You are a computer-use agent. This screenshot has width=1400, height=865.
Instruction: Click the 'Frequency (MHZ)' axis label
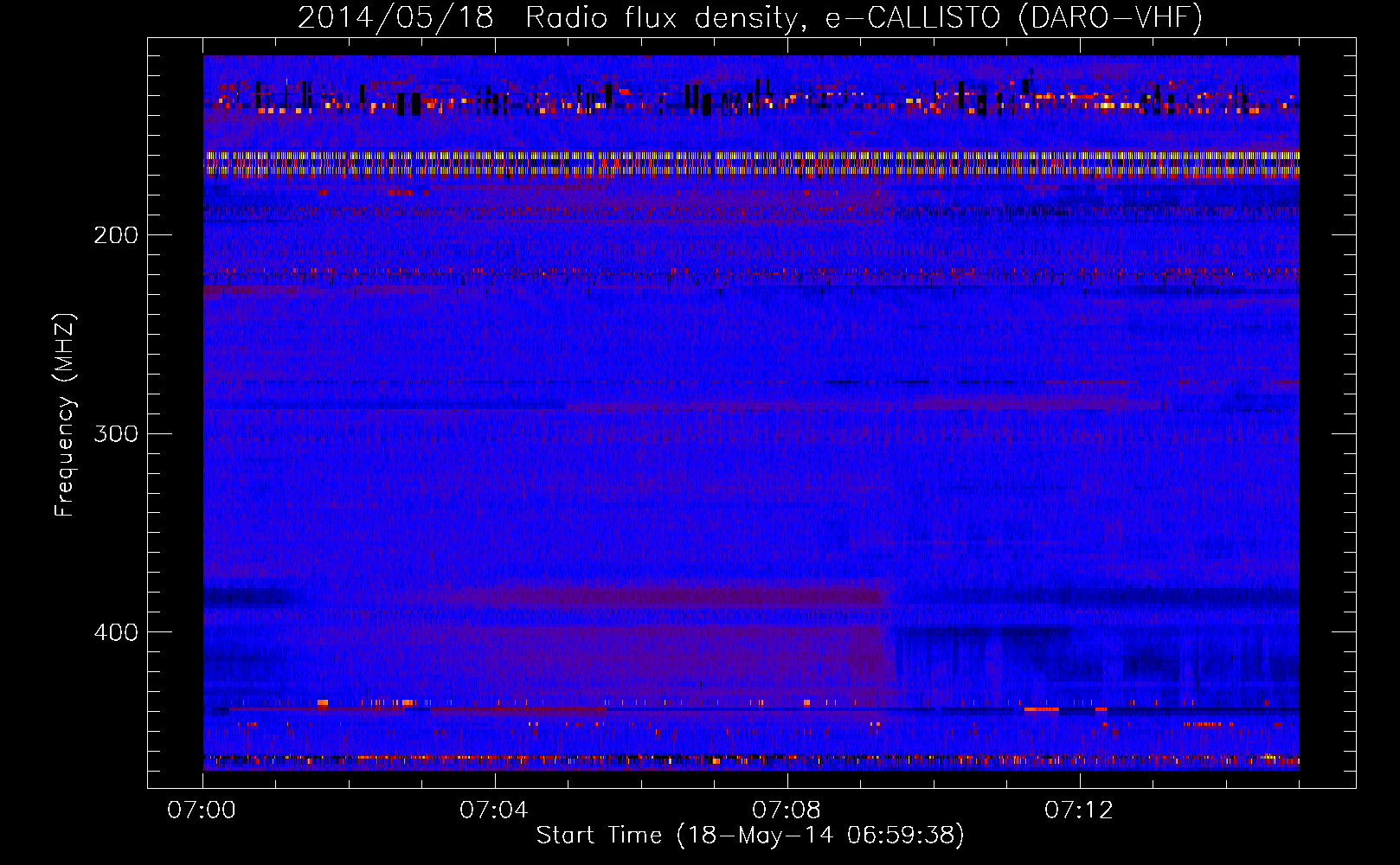(x=65, y=415)
